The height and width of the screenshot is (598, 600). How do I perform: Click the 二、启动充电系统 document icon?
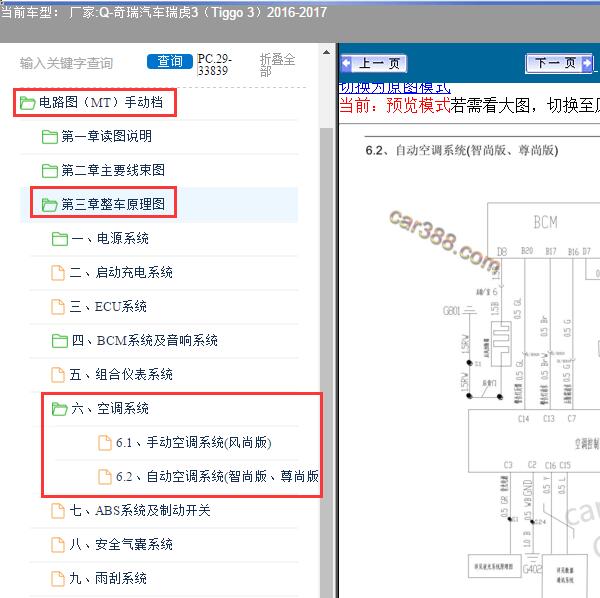[58, 273]
